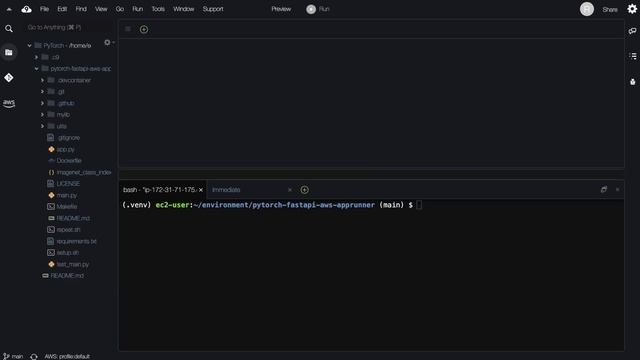
Task: Click AWS profile default in status bar
Action: click(x=67, y=356)
